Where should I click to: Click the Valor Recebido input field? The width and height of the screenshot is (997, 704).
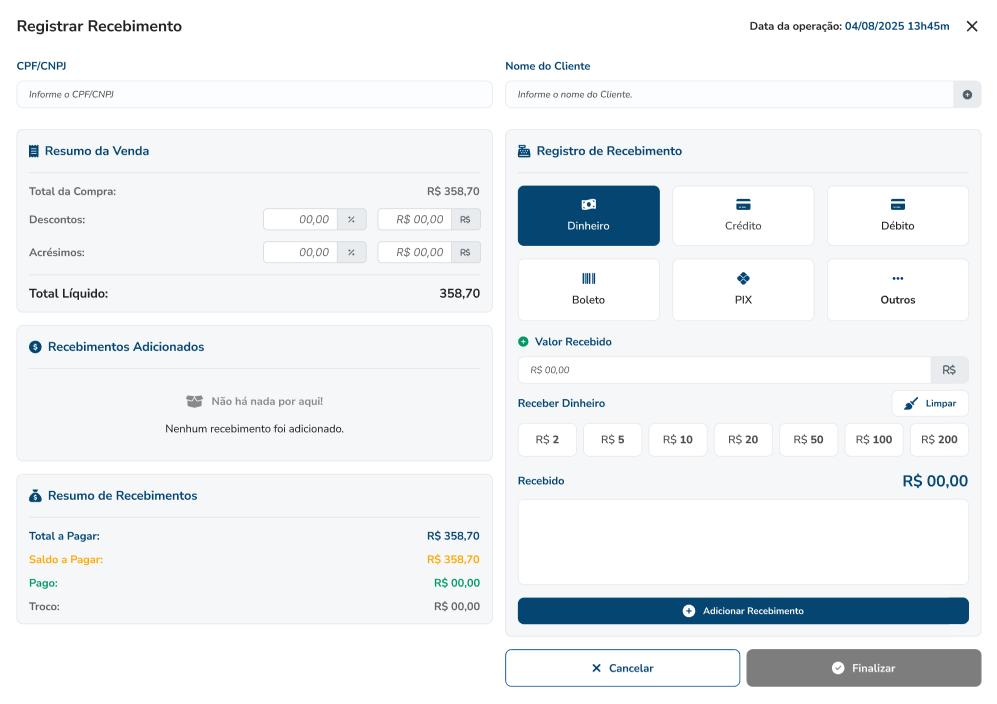(723, 370)
